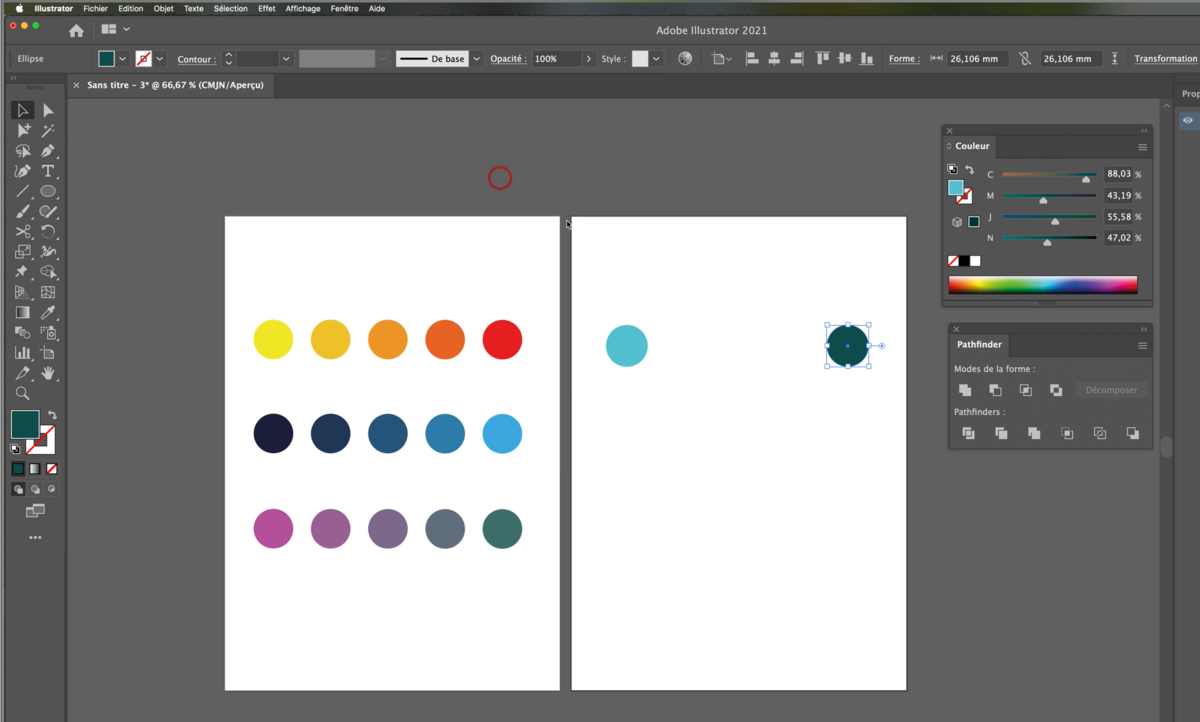The image size is (1200, 722).
Task: Open the fill color dropdown
Action: 123,59
